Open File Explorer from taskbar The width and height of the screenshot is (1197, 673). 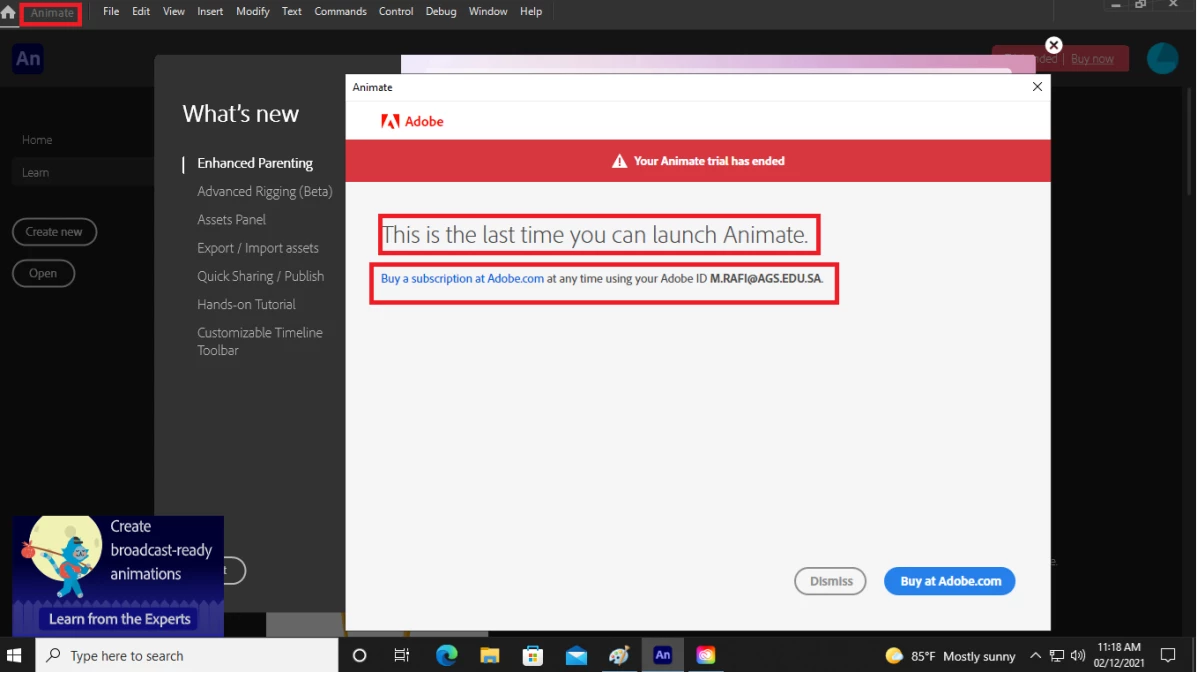pos(489,655)
